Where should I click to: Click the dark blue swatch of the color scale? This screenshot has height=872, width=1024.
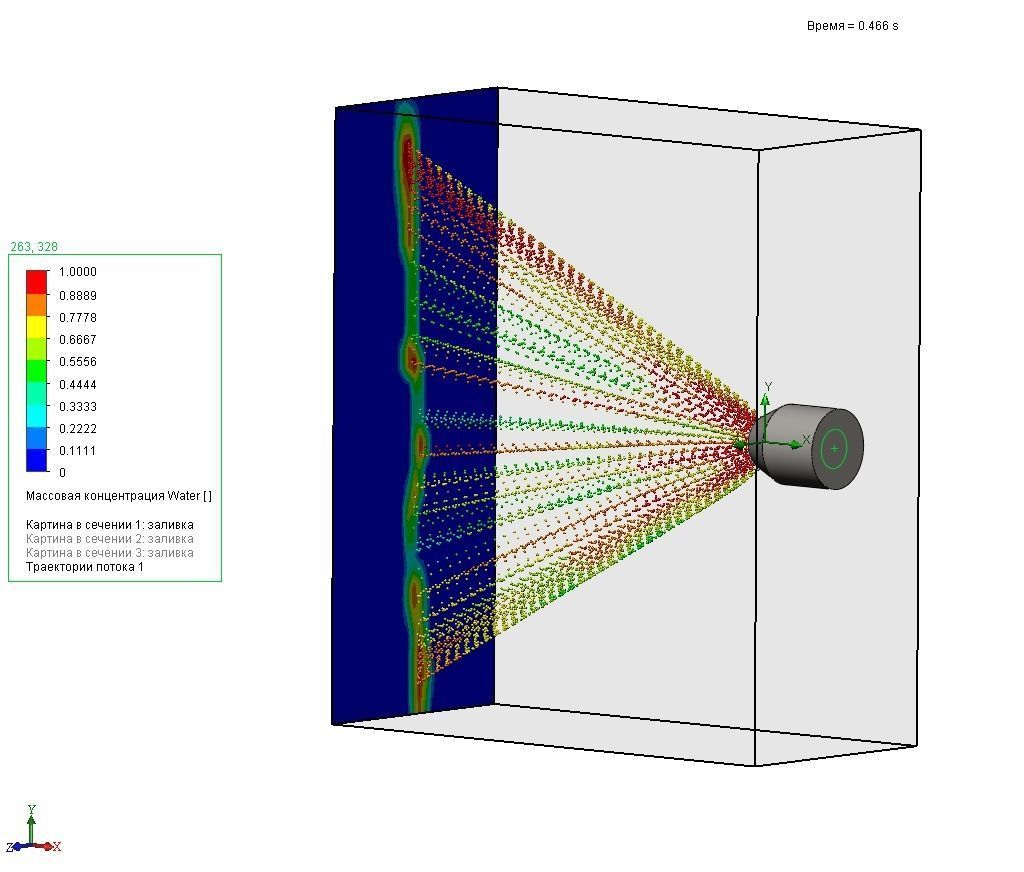(x=37, y=460)
